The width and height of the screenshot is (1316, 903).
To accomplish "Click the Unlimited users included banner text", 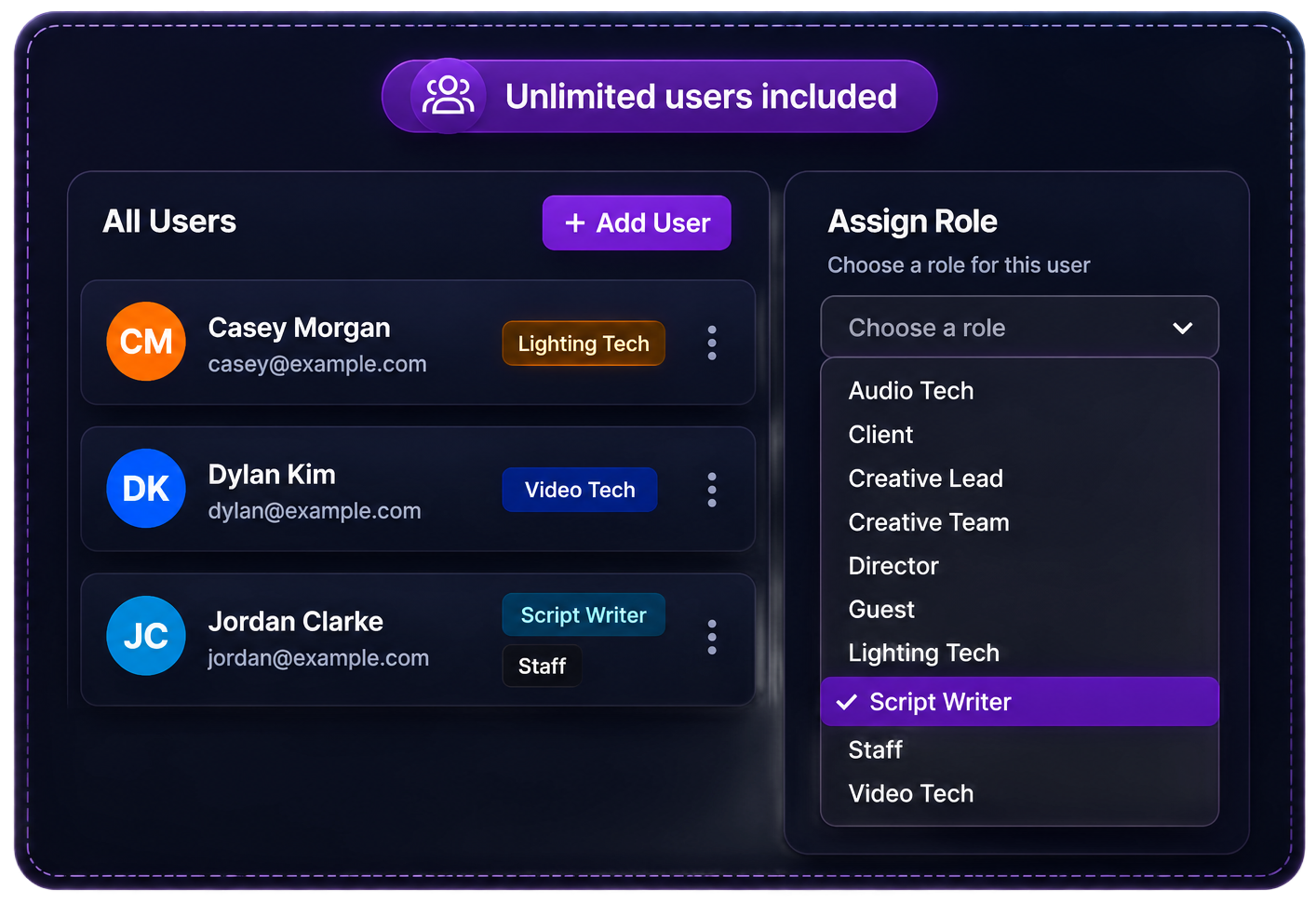I will click(701, 97).
